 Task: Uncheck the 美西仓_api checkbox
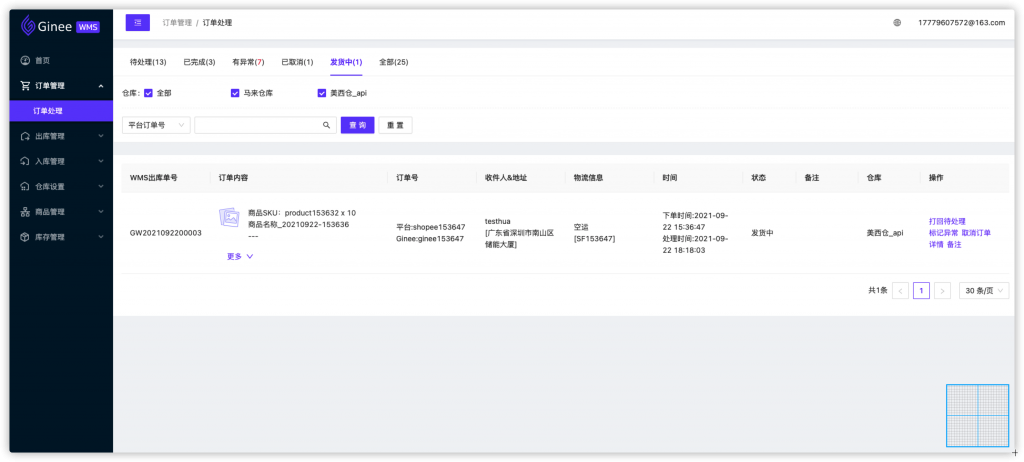(322, 93)
